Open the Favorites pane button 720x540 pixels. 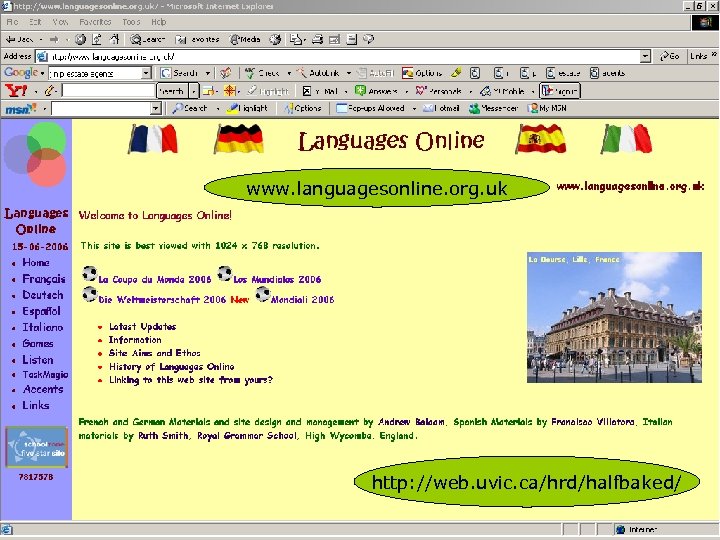[197, 39]
